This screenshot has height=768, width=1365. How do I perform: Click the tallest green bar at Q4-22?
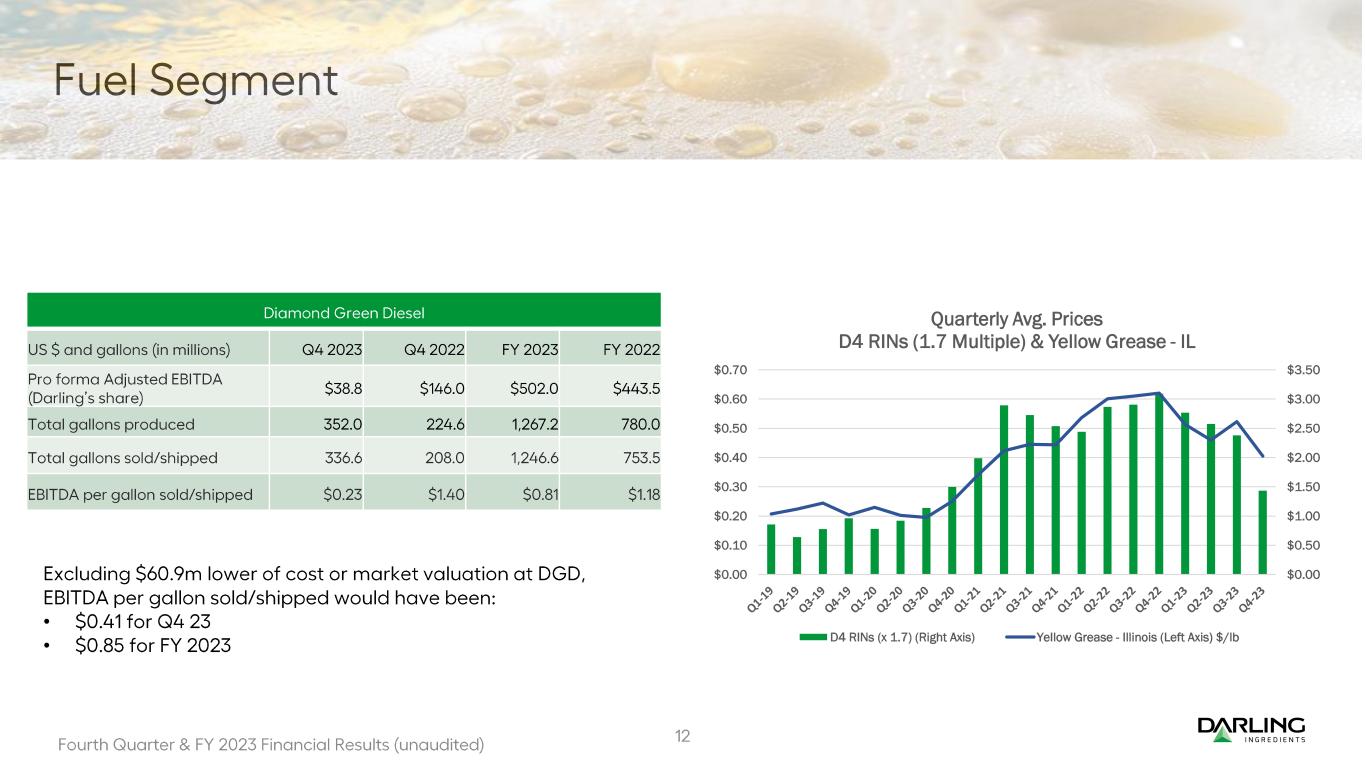(x=1159, y=485)
